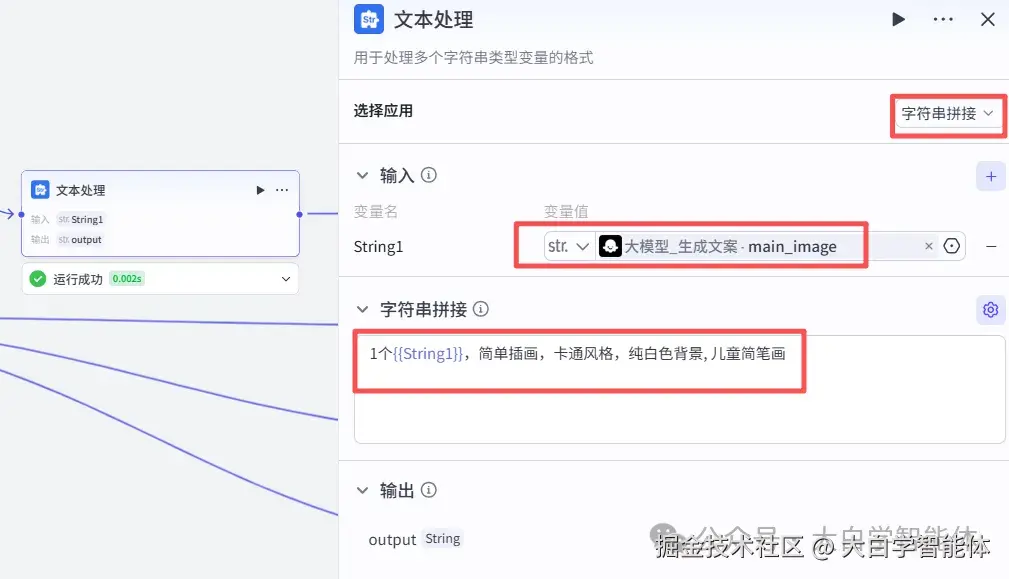Image resolution: width=1009 pixels, height=579 pixels.
Task: Open the 字符串拼接 application dropdown
Action: tap(946, 115)
